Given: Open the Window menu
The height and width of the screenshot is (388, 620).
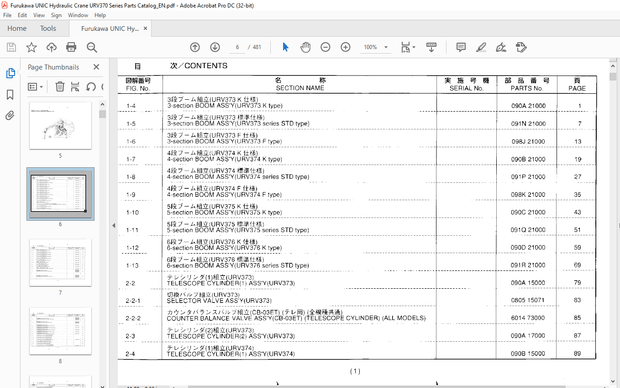Looking at the screenshot, I should pyautogui.click(x=78, y=15).
